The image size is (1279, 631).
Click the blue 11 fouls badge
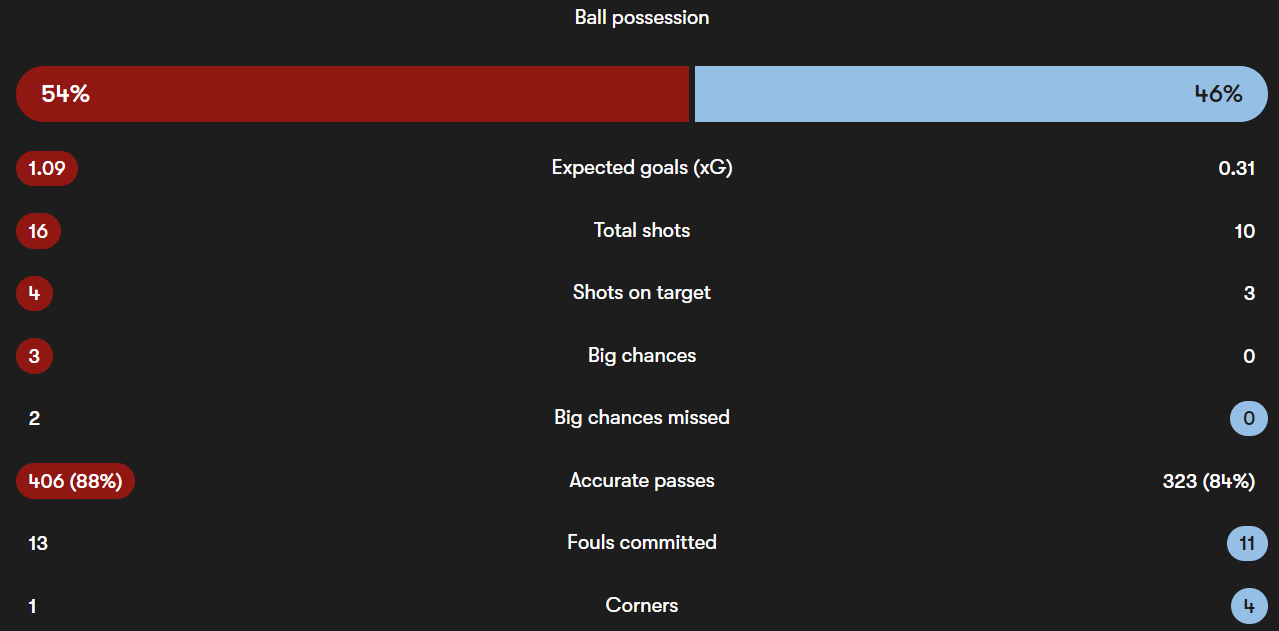click(x=1247, y=543)
